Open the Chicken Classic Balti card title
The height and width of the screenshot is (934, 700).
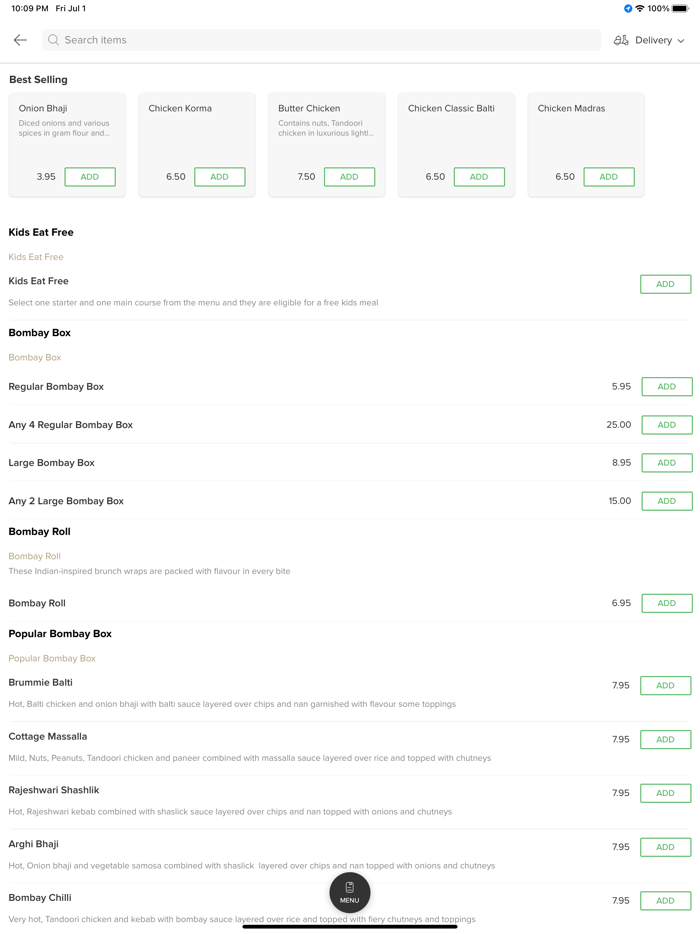point(451,108)
